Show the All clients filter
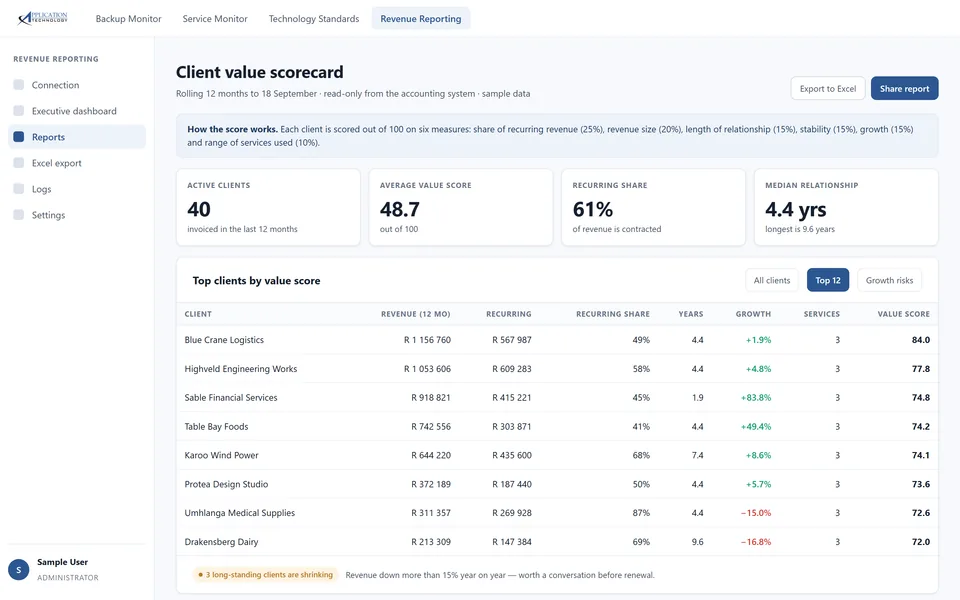 pos(771,280)
